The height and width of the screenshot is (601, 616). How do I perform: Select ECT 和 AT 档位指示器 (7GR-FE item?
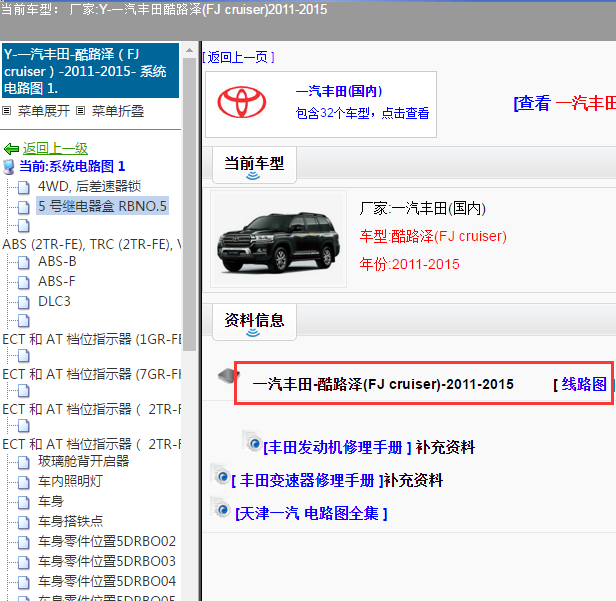[x=91, y=374]
